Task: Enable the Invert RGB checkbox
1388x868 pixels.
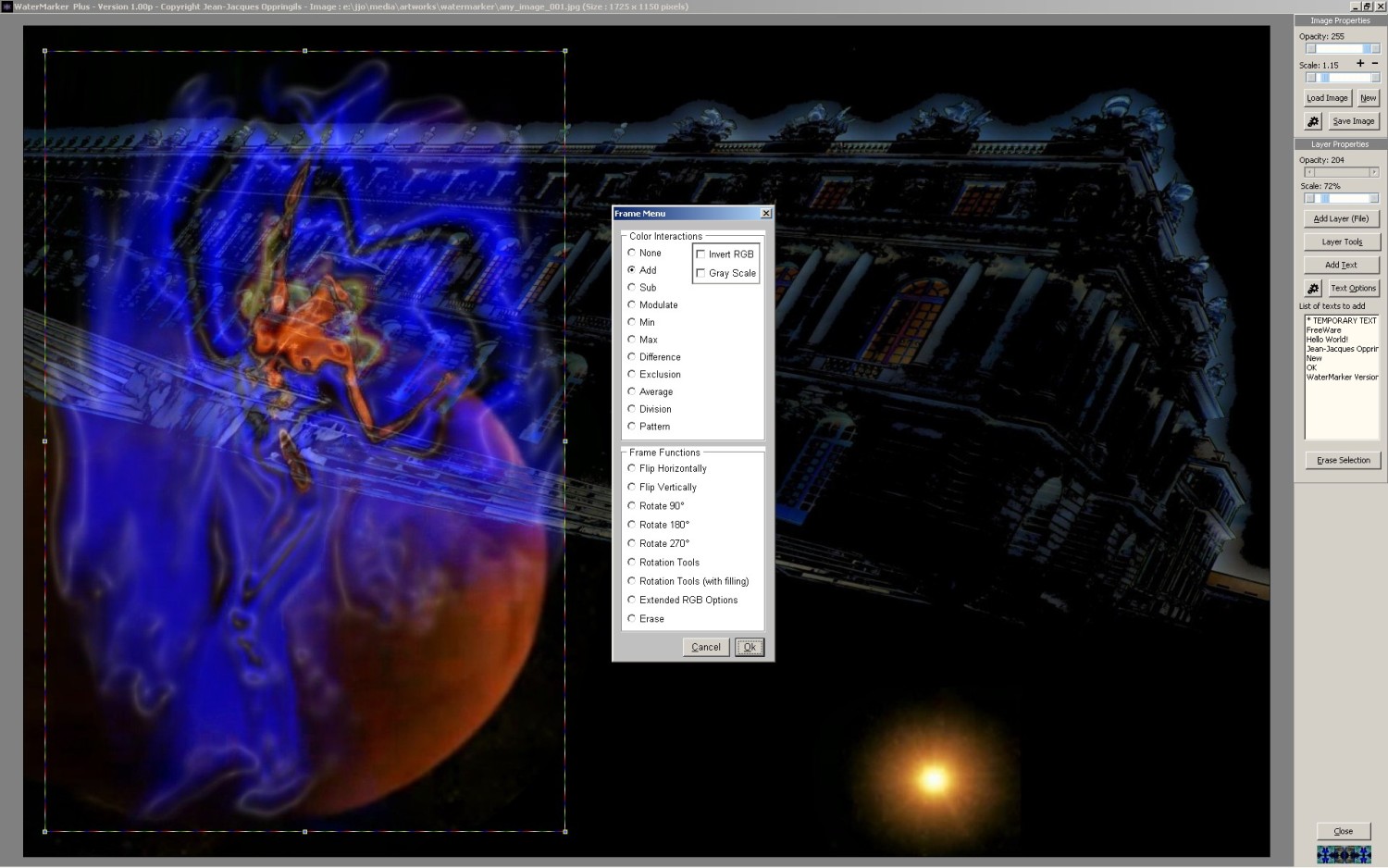Action: (x=700, y=254)
